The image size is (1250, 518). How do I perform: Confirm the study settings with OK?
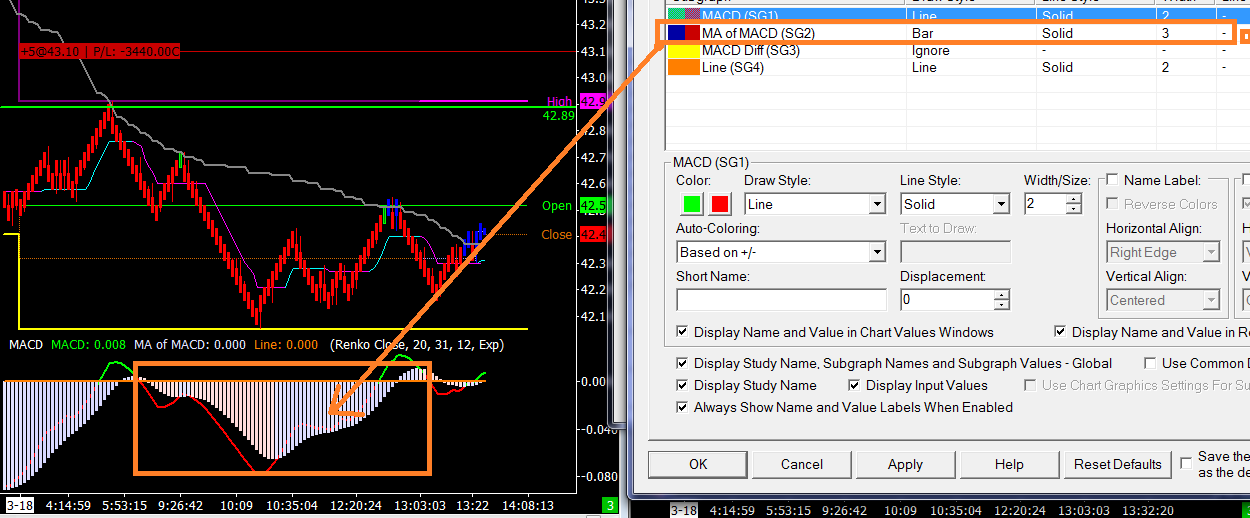(x=698, y=464)
